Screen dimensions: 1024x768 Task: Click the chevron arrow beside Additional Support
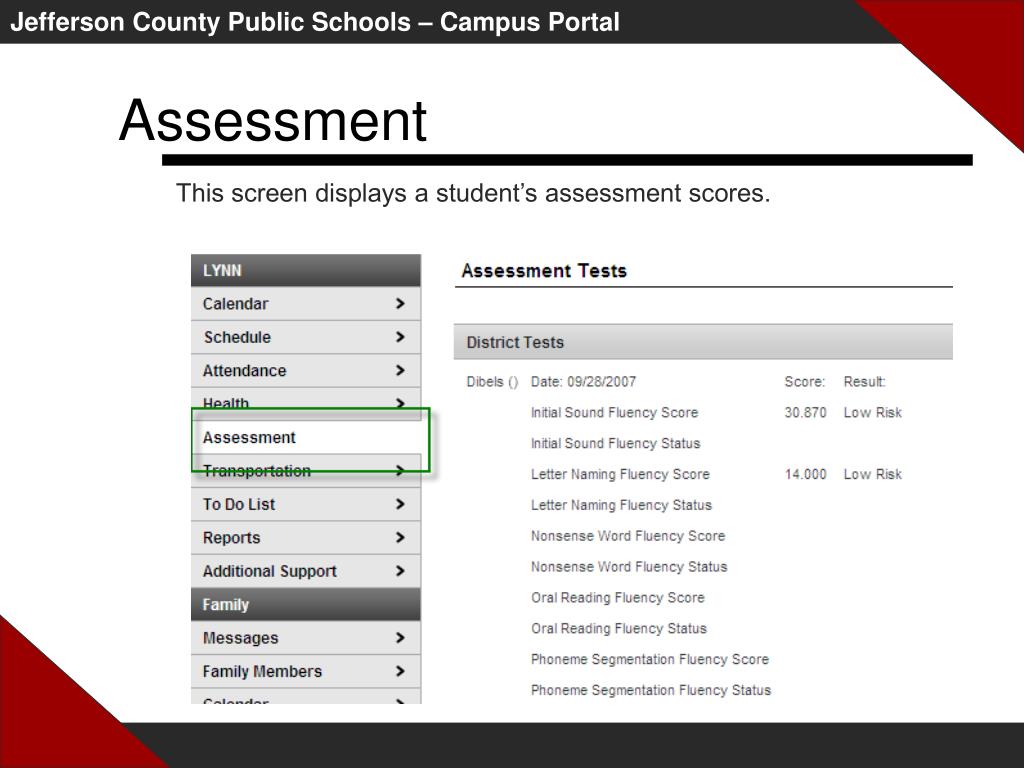pos(400,571)
